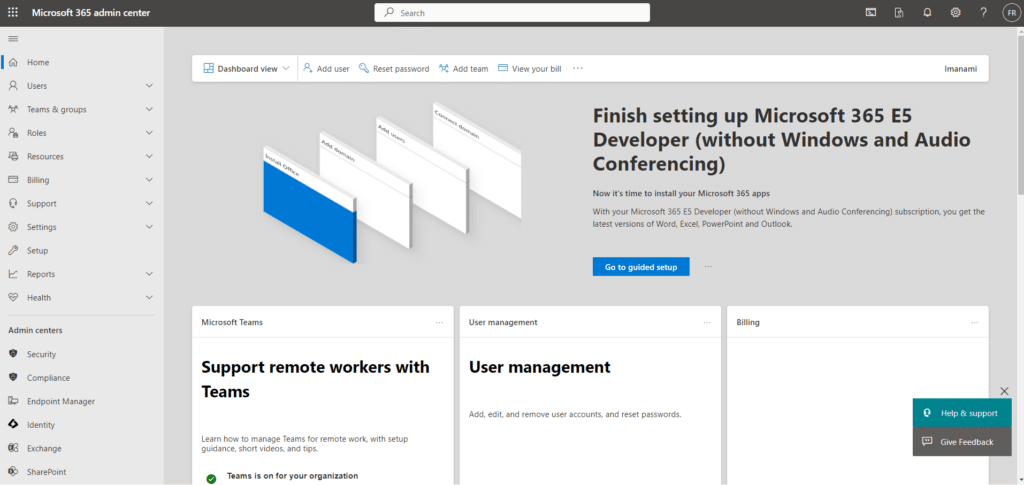This screenshot has height=485, width=1024.
Task: Open the FR account avatar
Action: click(x=1011, y=12)
